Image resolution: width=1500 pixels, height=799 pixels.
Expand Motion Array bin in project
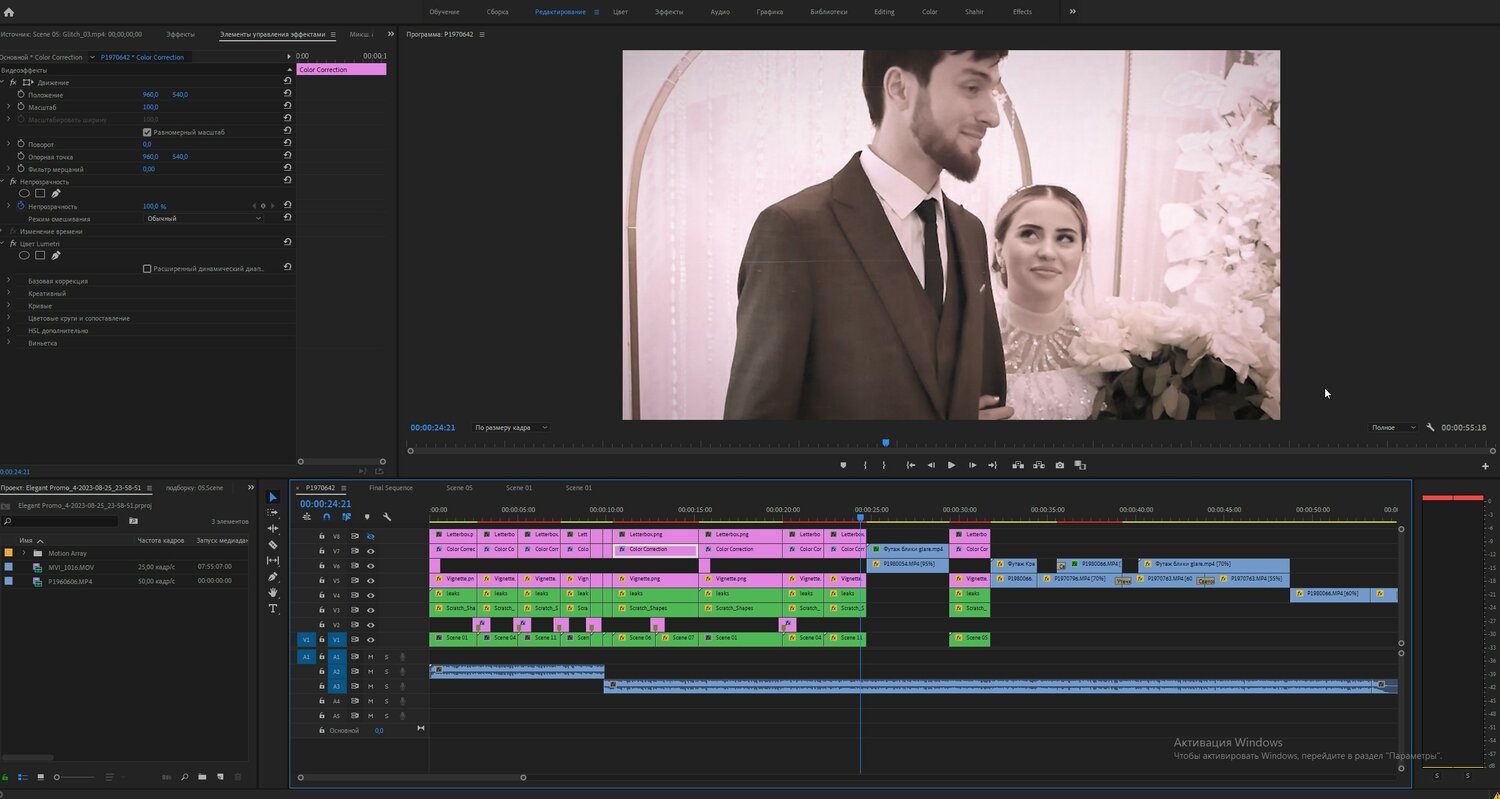coord(23,552)
